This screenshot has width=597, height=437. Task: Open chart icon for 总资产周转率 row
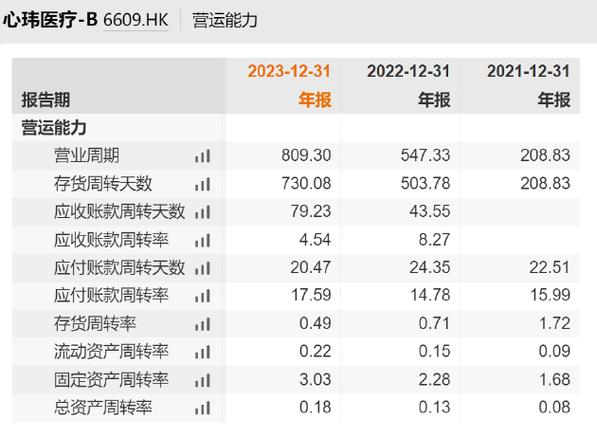pos(202,408)
